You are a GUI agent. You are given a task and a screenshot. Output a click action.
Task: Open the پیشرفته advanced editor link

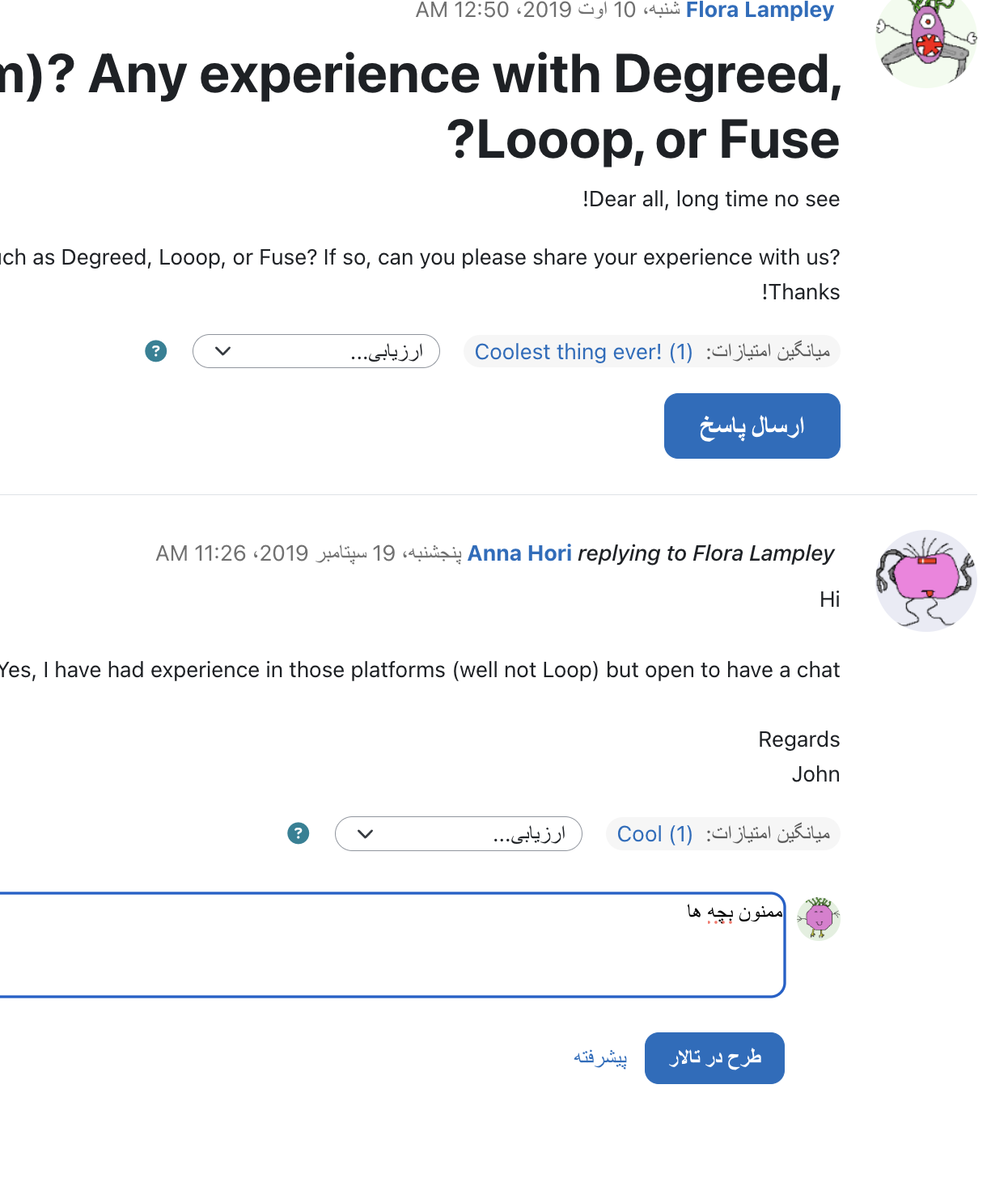click(x=600, y=1058)
